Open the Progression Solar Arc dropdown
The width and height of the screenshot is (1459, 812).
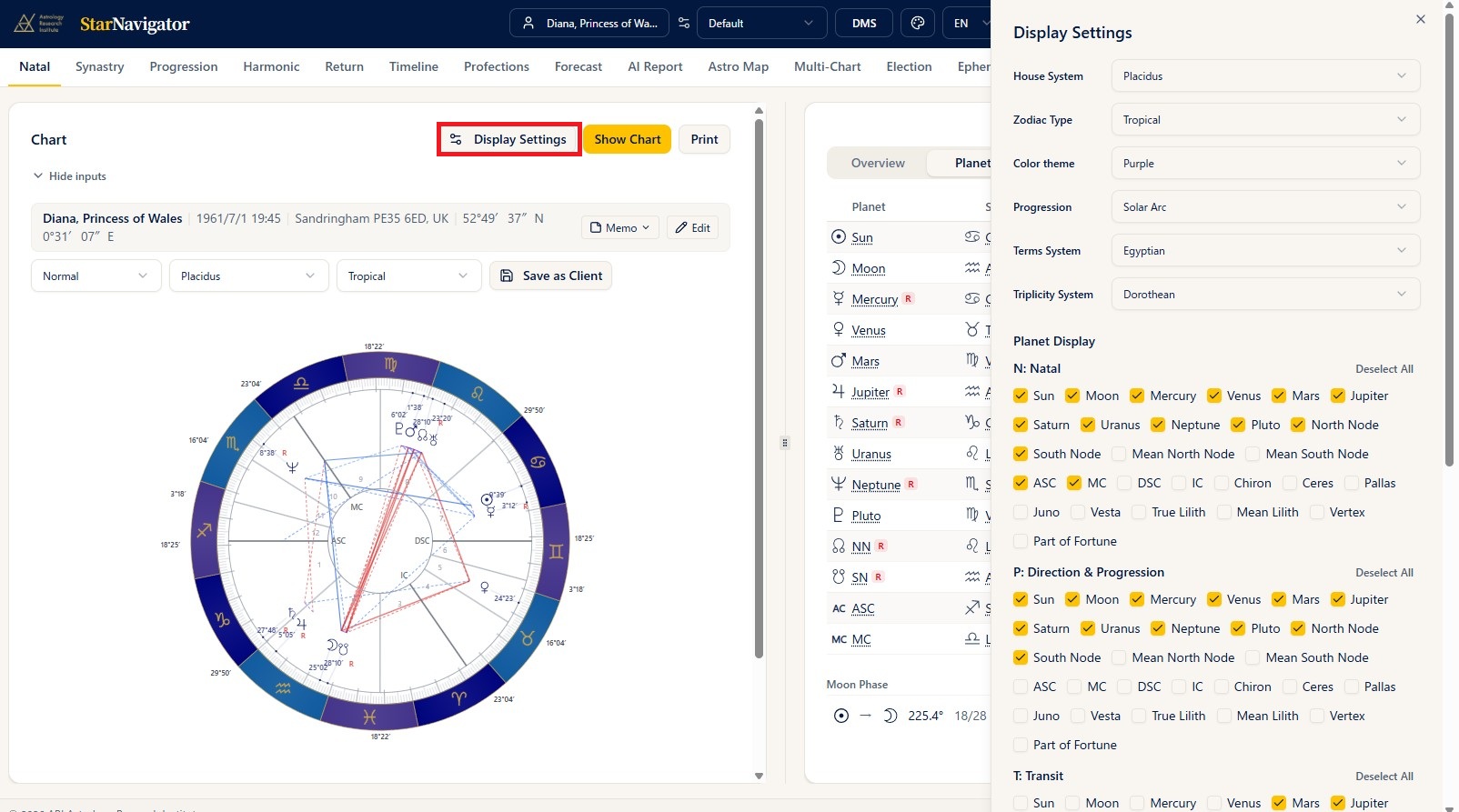[x=1265, y=207]
